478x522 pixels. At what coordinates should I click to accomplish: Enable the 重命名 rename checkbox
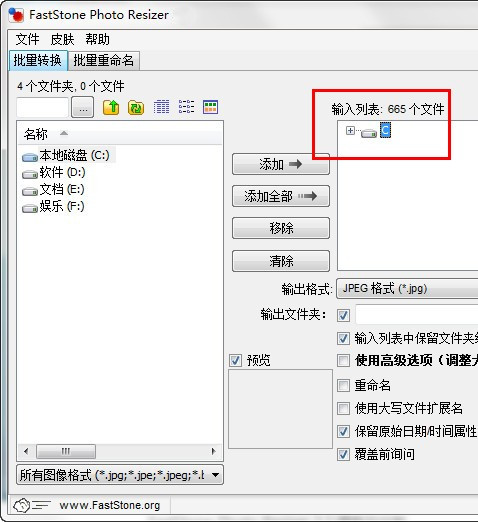343,385
